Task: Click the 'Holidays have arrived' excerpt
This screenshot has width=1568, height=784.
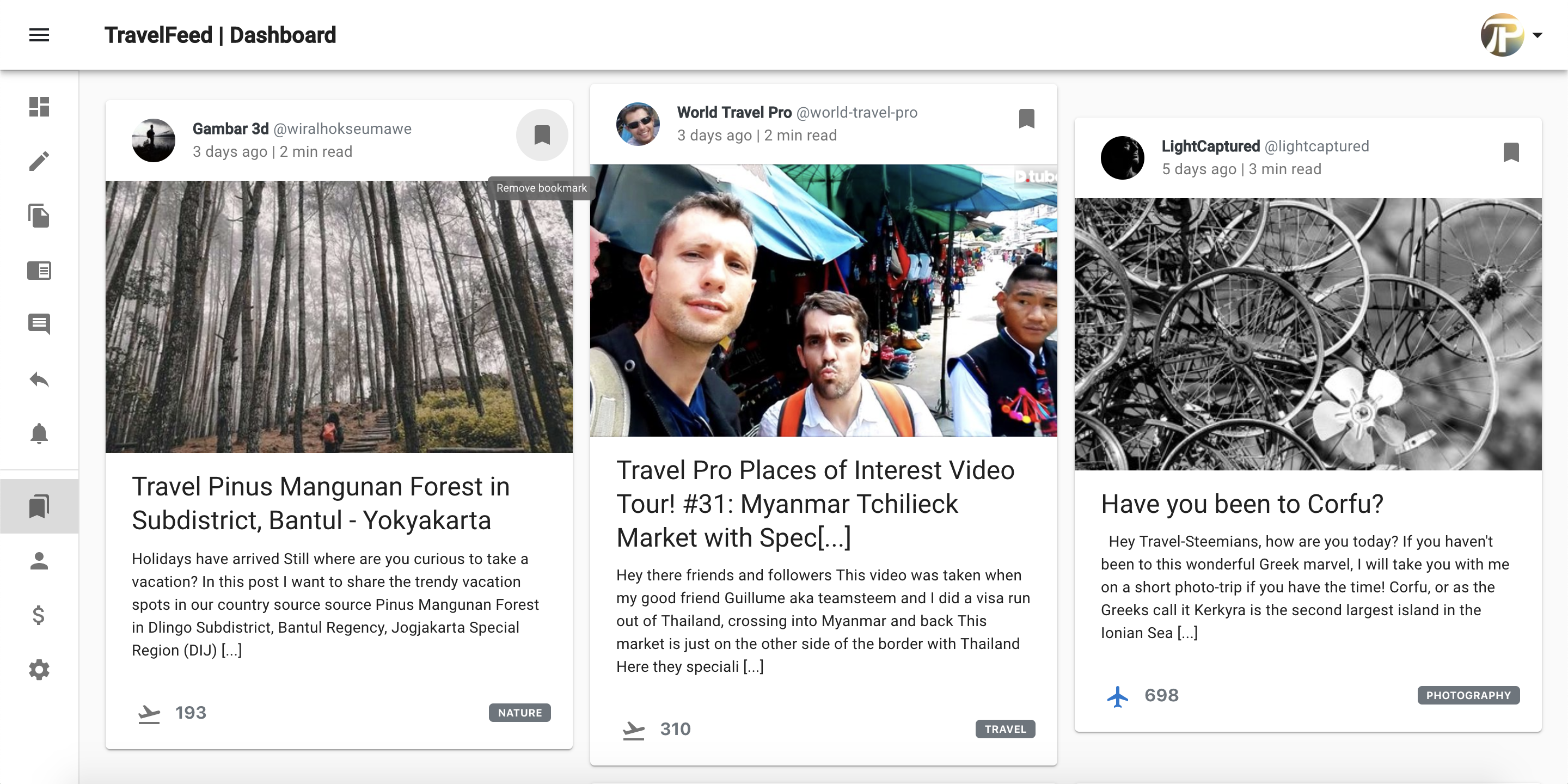Action: (x=335, y=604)
